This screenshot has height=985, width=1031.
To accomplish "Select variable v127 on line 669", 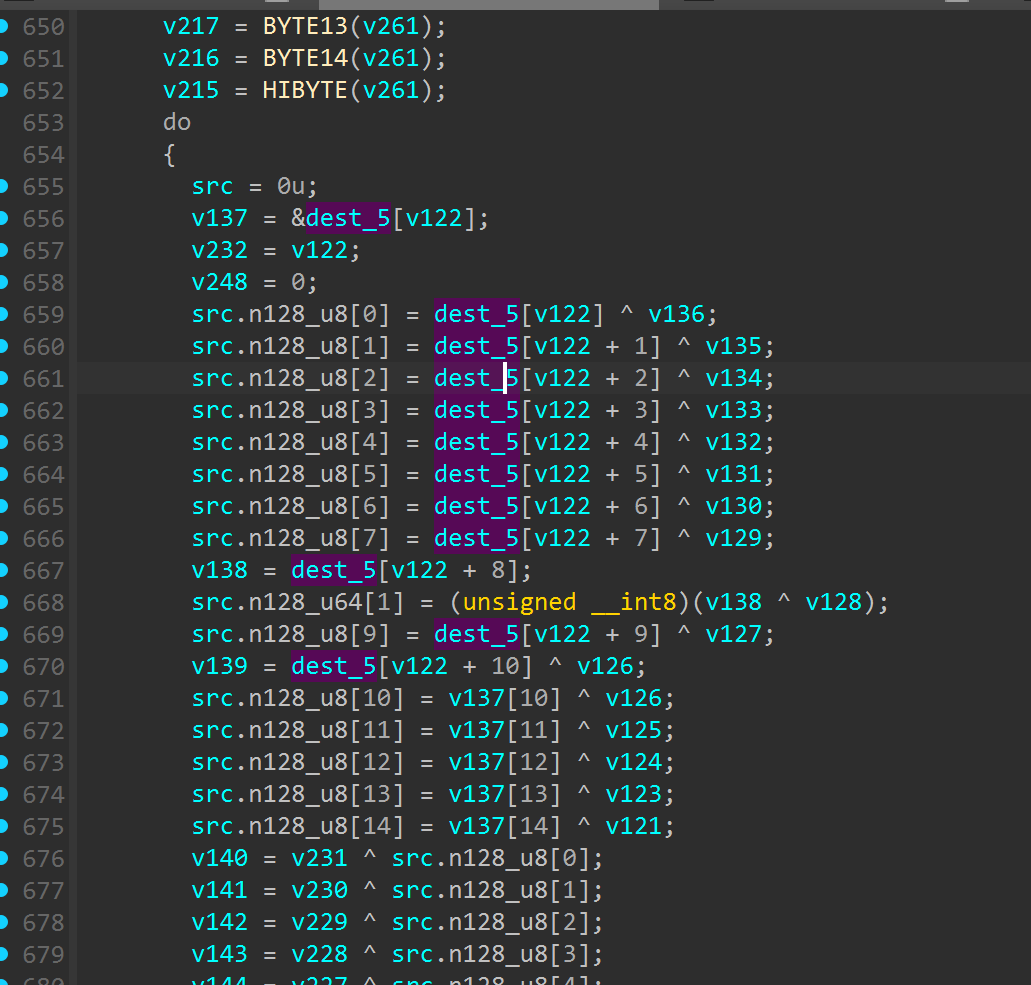I will point(734,635).
